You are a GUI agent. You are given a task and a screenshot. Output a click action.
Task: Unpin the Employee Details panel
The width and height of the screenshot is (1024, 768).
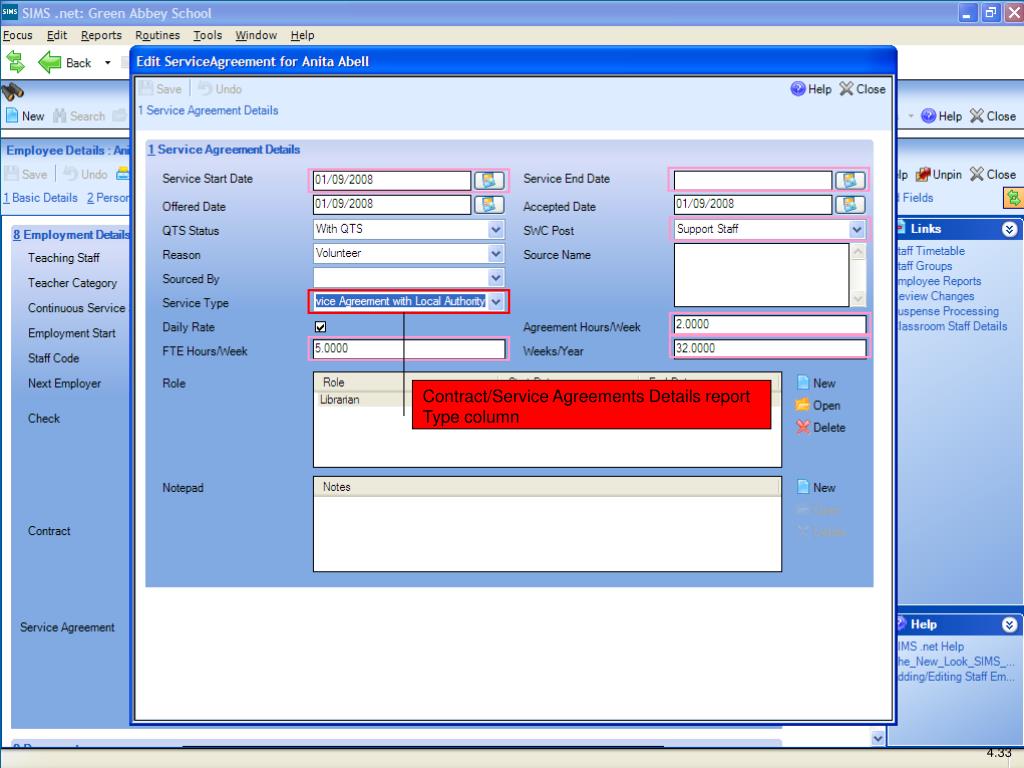(x=938, y=174)
